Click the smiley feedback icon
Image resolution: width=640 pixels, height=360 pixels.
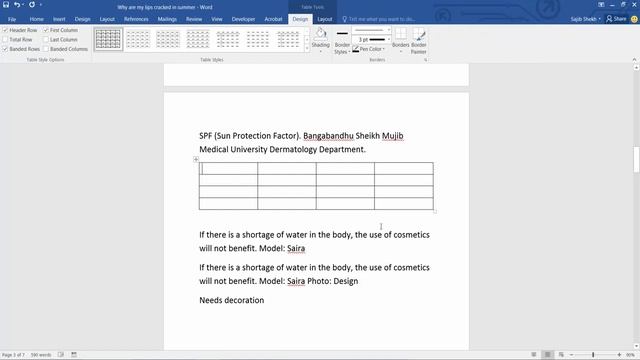click(634, 19)
